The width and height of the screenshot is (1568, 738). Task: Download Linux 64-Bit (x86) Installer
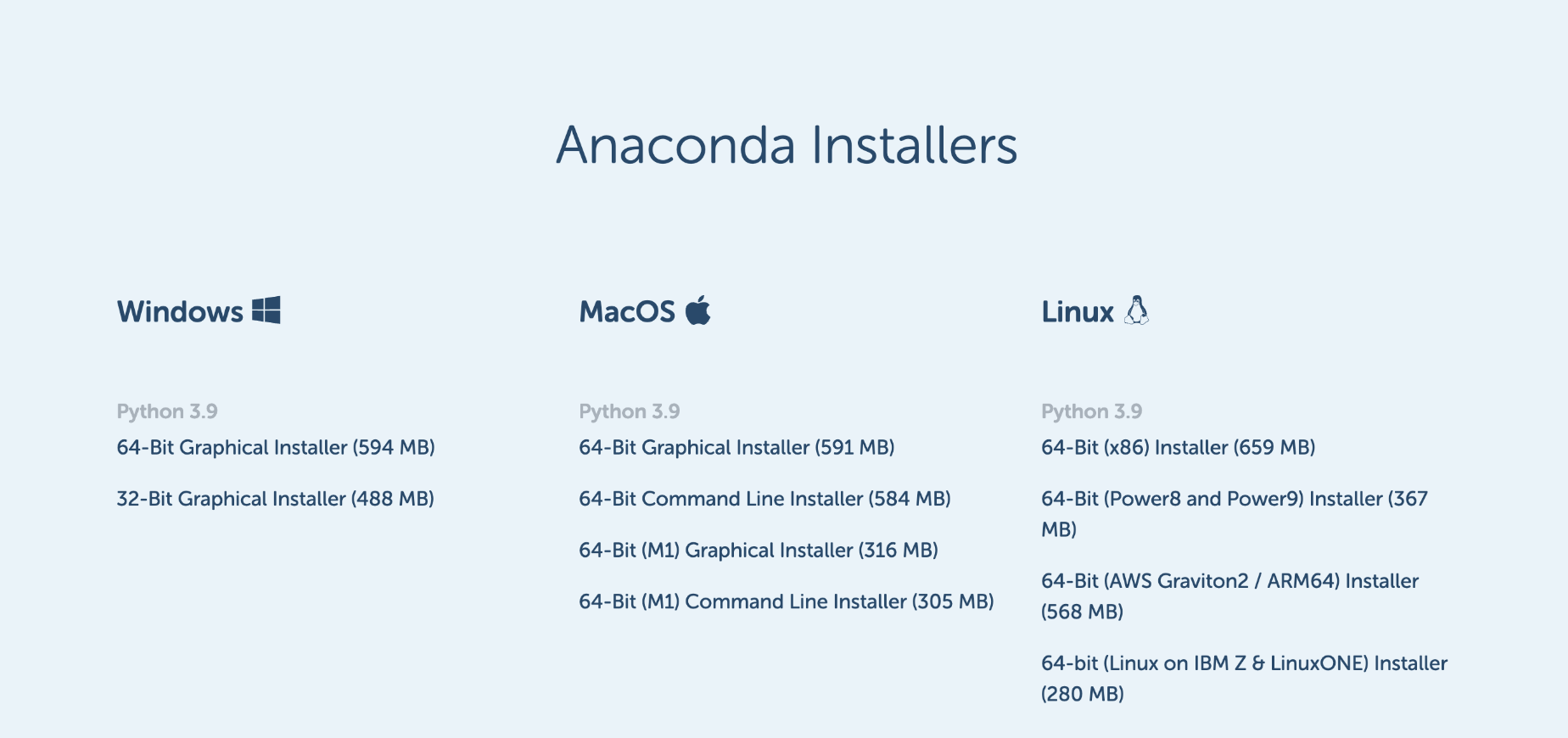(1178, 447)
